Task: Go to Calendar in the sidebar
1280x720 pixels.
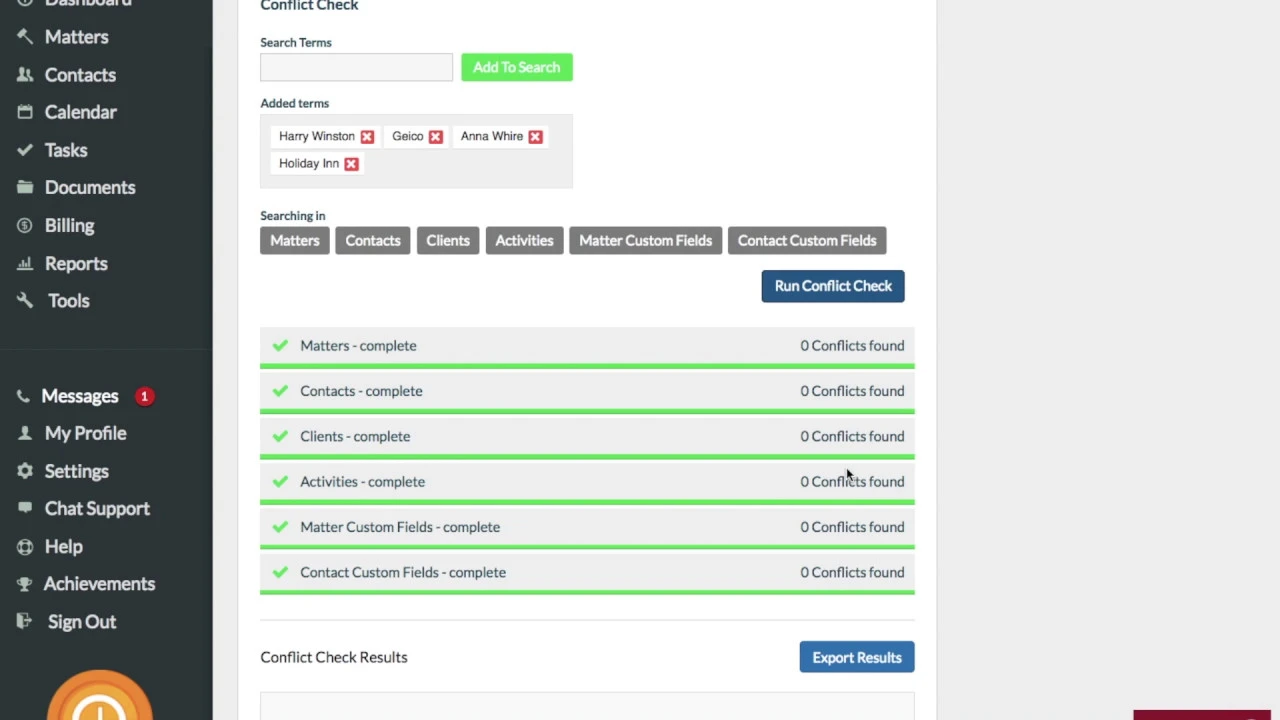Action: click(80, 112)
